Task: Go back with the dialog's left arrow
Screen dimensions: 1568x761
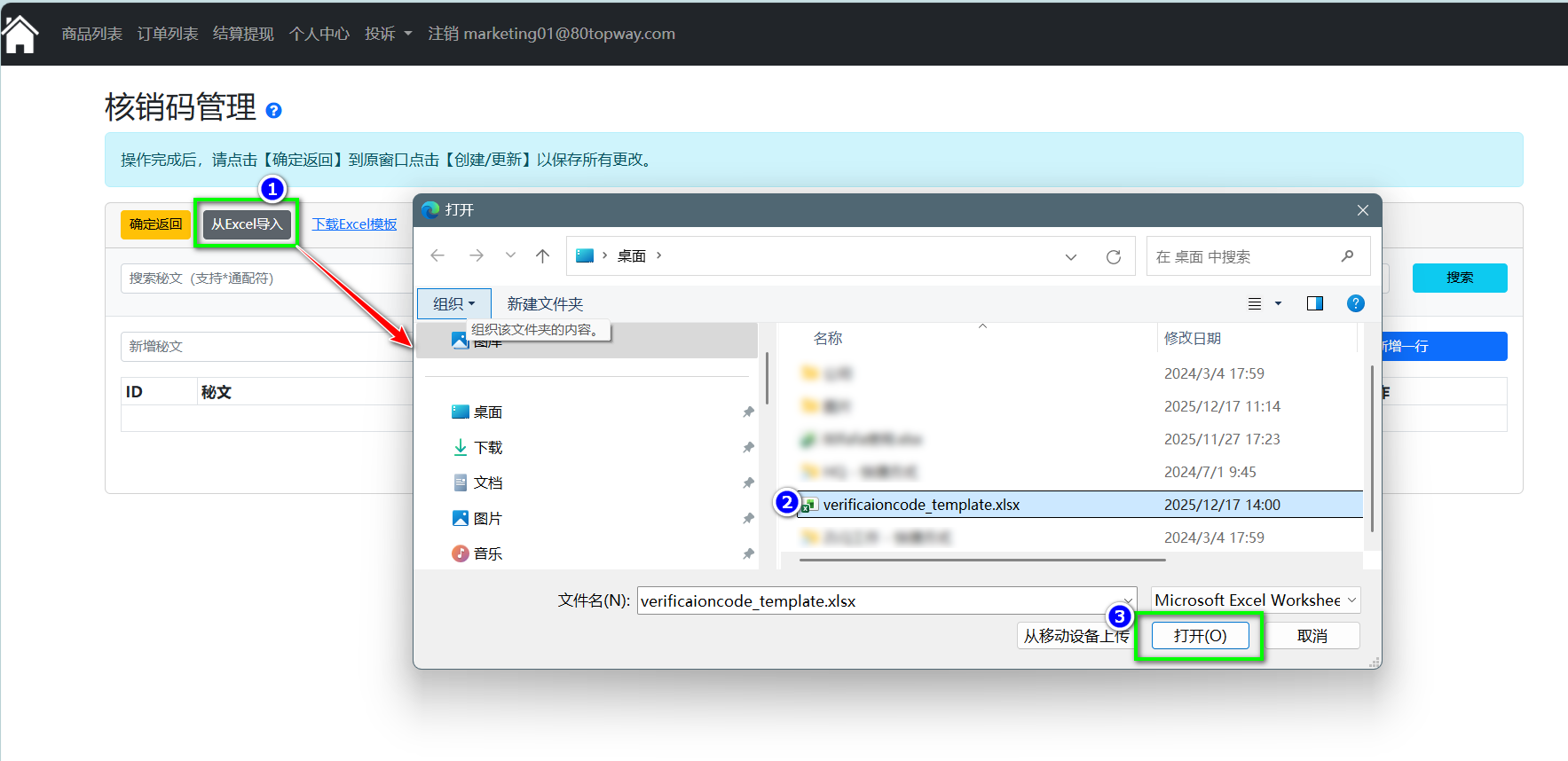Action: pyautogui.click(x=437, y=256)
